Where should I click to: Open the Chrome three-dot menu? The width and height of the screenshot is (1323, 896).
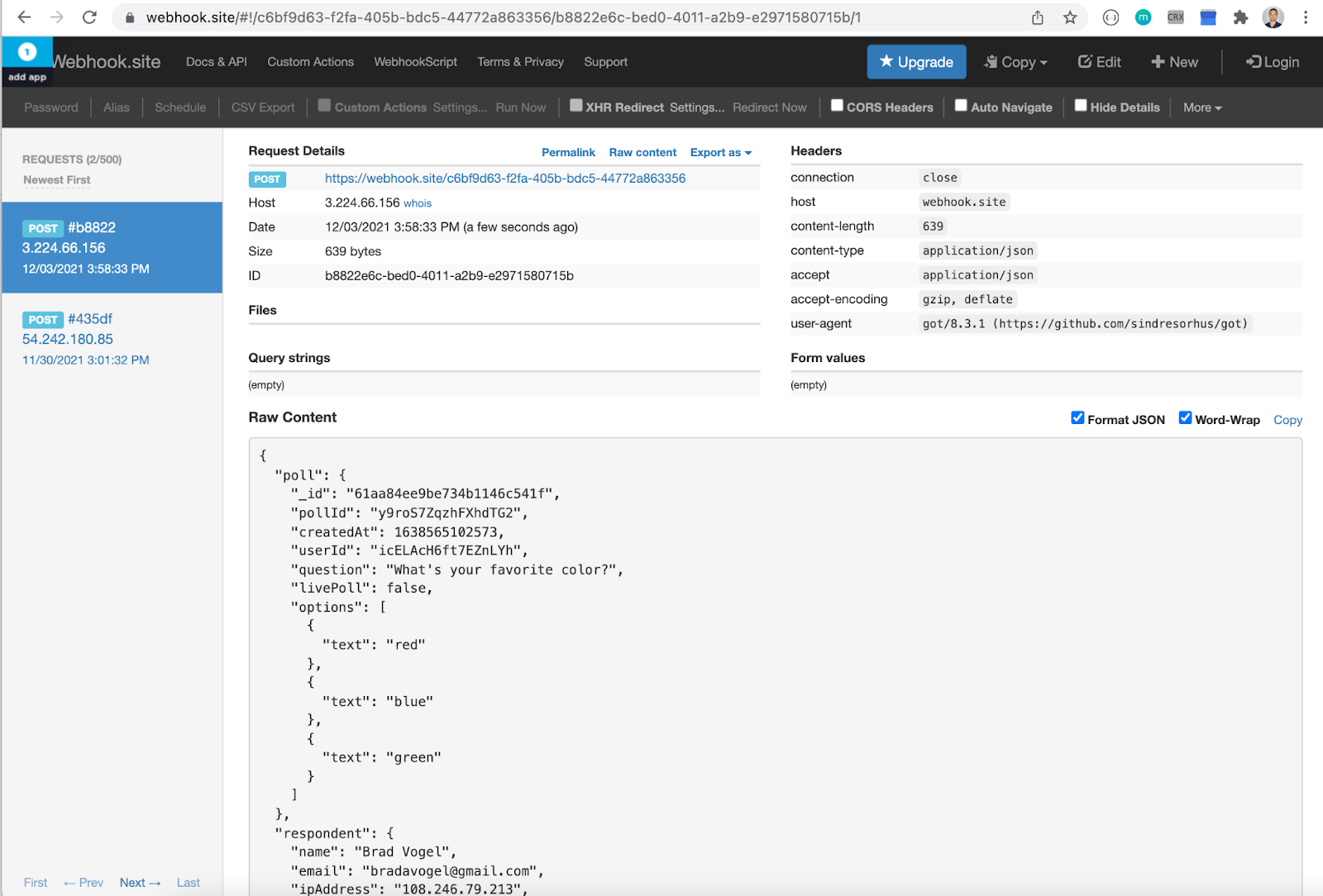[1306, 17]
